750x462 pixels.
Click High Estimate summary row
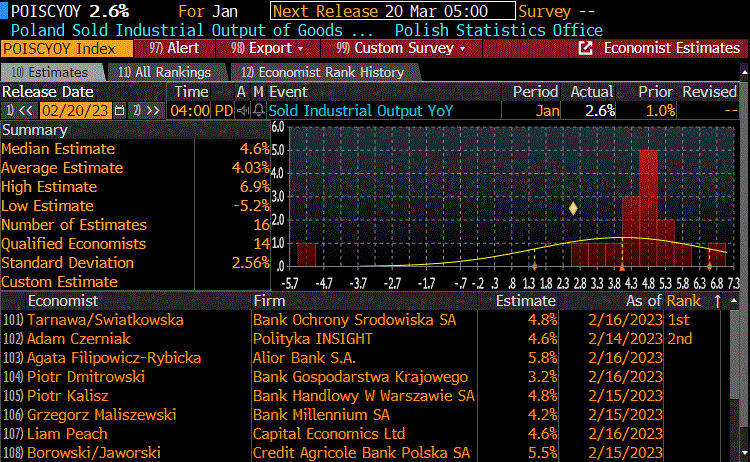click(135, 187)
